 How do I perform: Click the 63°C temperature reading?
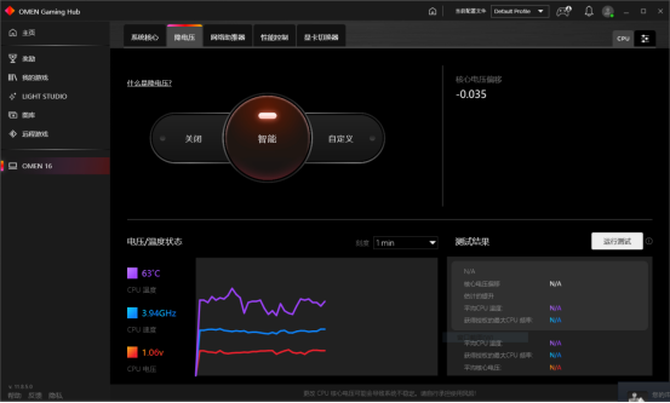pyautogui.click(x=151, y=273)
